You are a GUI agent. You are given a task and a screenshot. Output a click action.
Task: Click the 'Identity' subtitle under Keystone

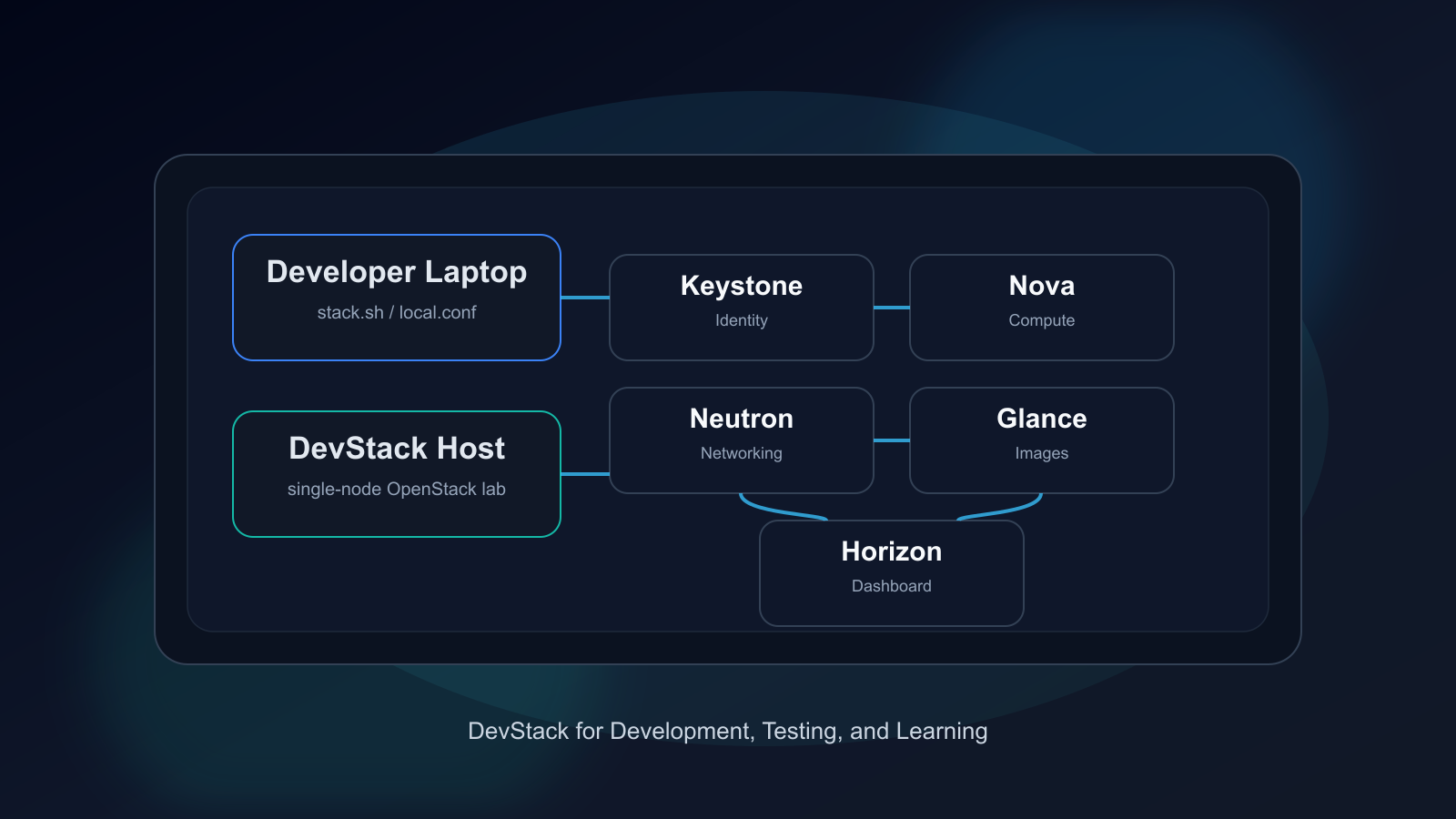click(x=742, y=320)
